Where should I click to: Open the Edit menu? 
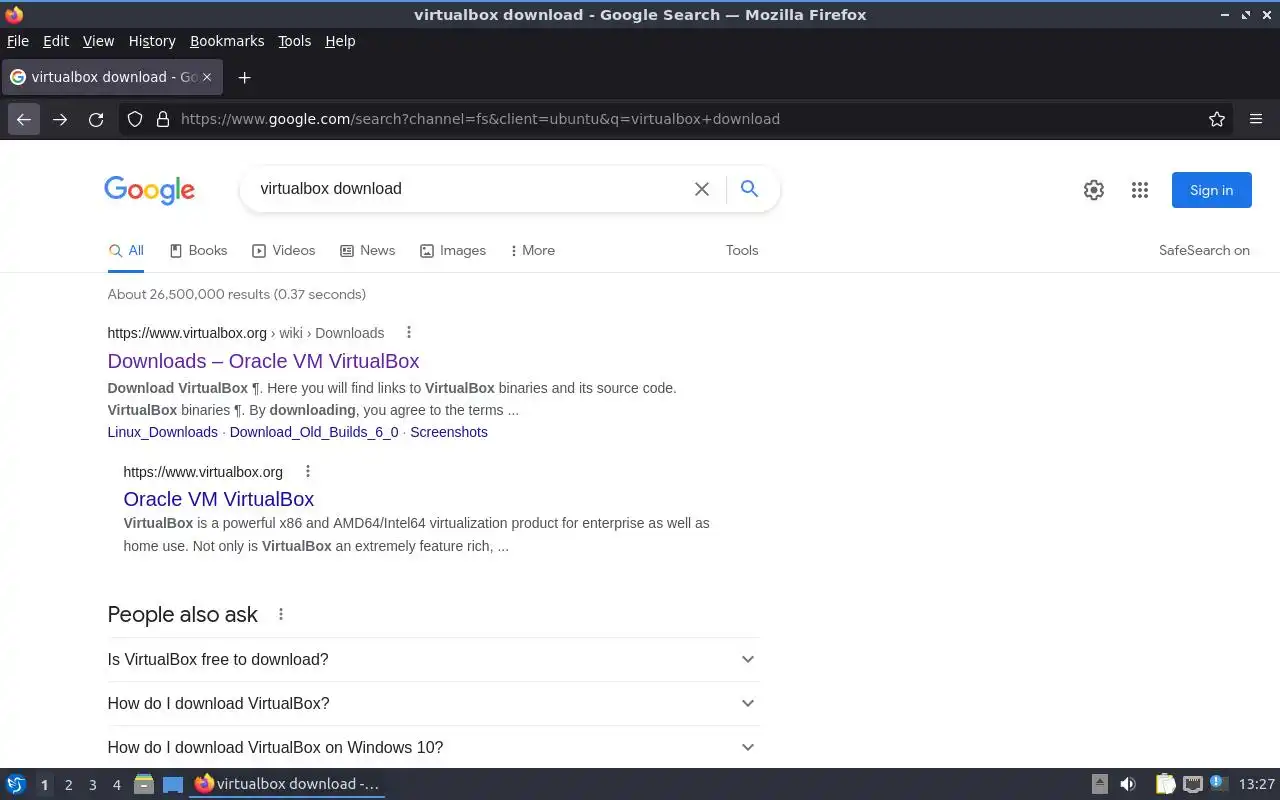[x=56, y=41]
